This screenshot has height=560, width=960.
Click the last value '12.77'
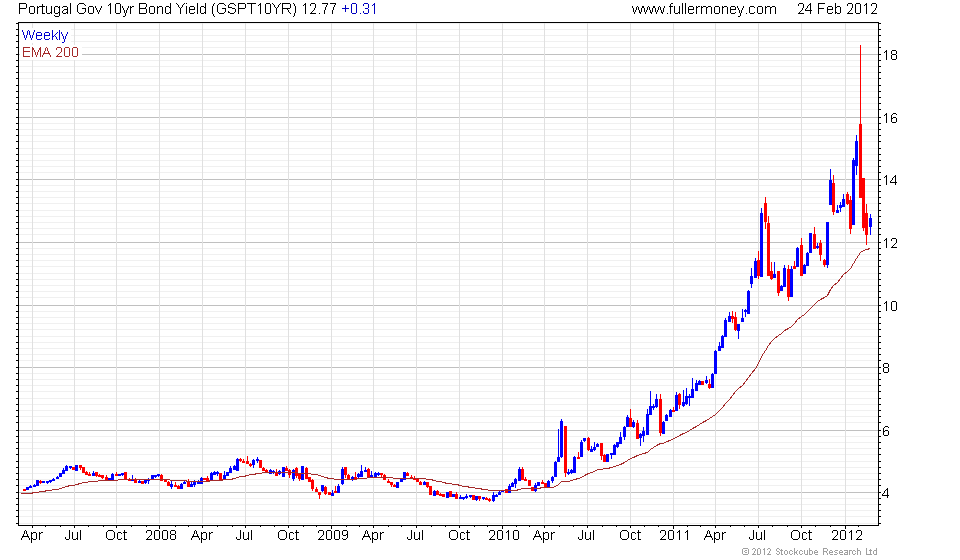[319, 9]
